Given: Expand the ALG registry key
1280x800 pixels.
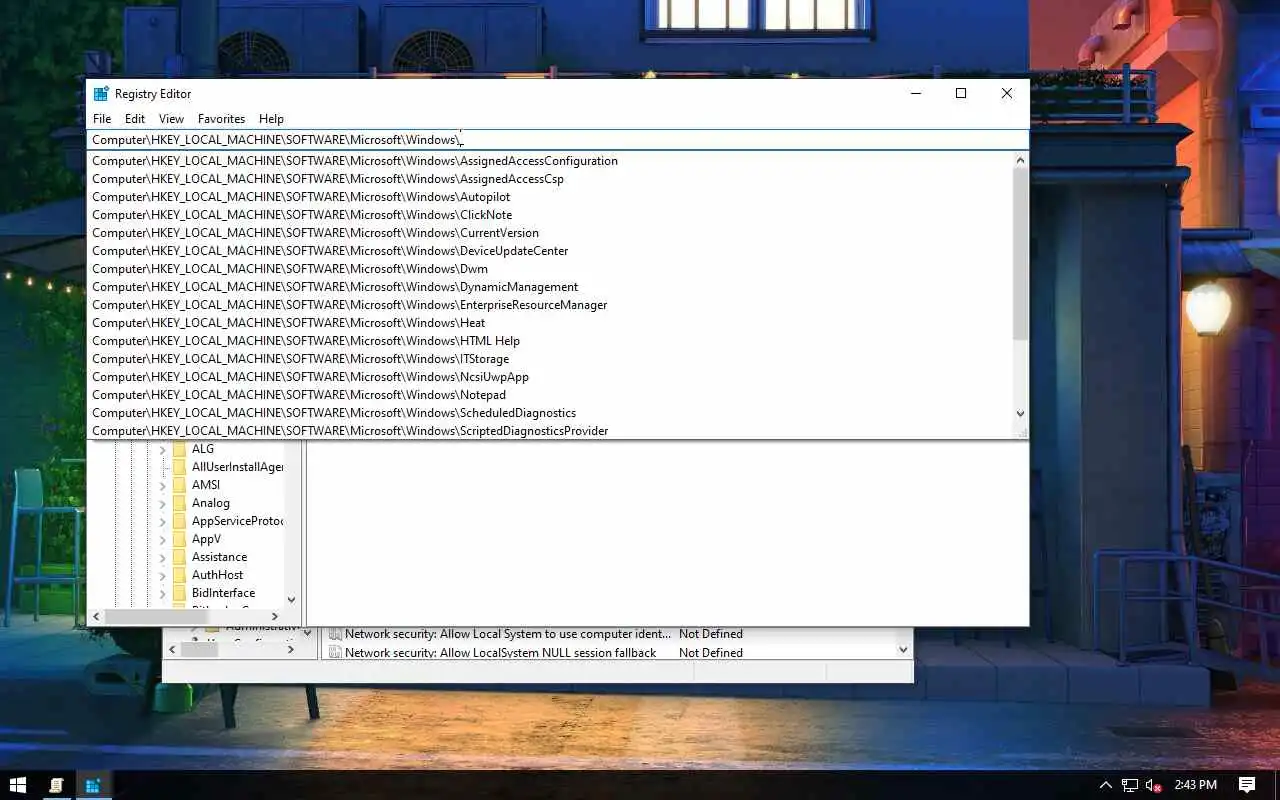Looking at the screenshot, I should point(162,449).
